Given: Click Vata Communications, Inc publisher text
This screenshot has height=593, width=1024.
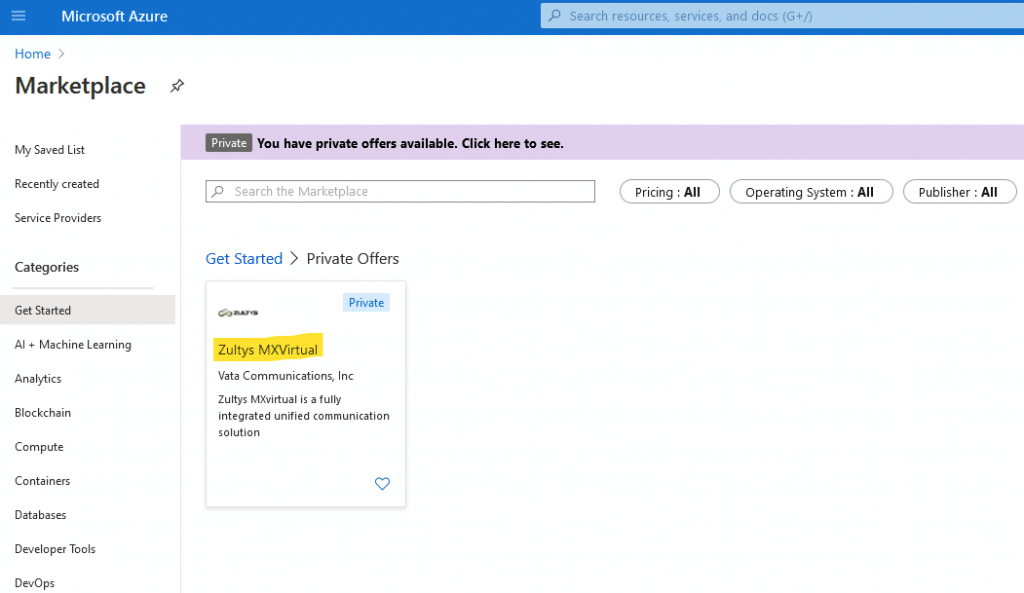Looking at the screenshot, I should coord(285,376).
